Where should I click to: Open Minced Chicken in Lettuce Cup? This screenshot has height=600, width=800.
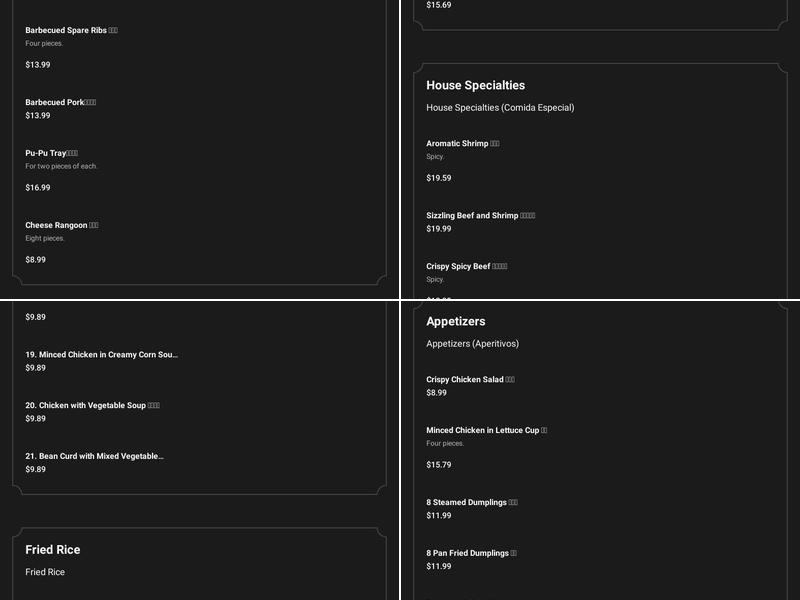click(x=482, y=431)
